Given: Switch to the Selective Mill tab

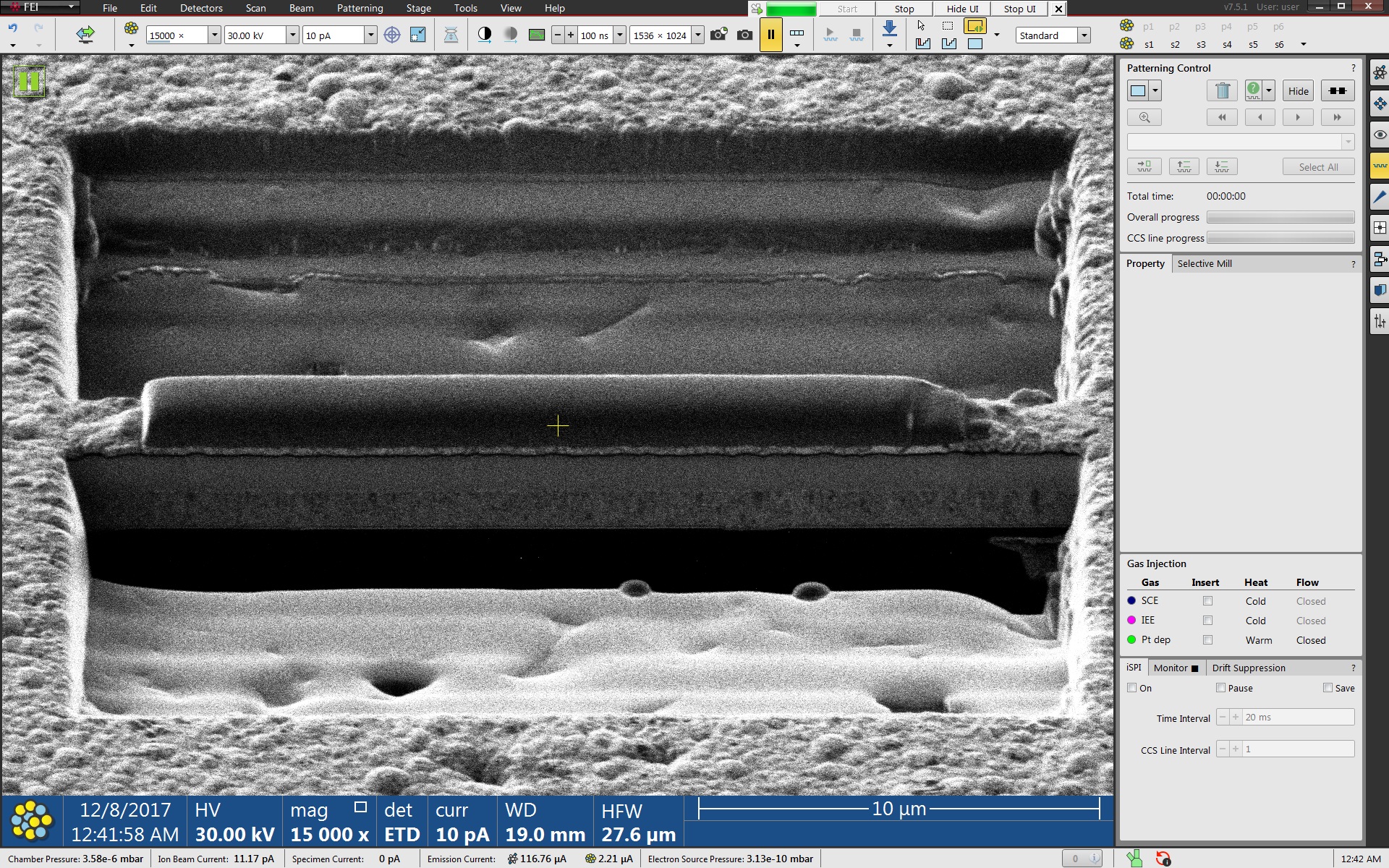Looking at the screenshot, I should (x=1204, y=264).
